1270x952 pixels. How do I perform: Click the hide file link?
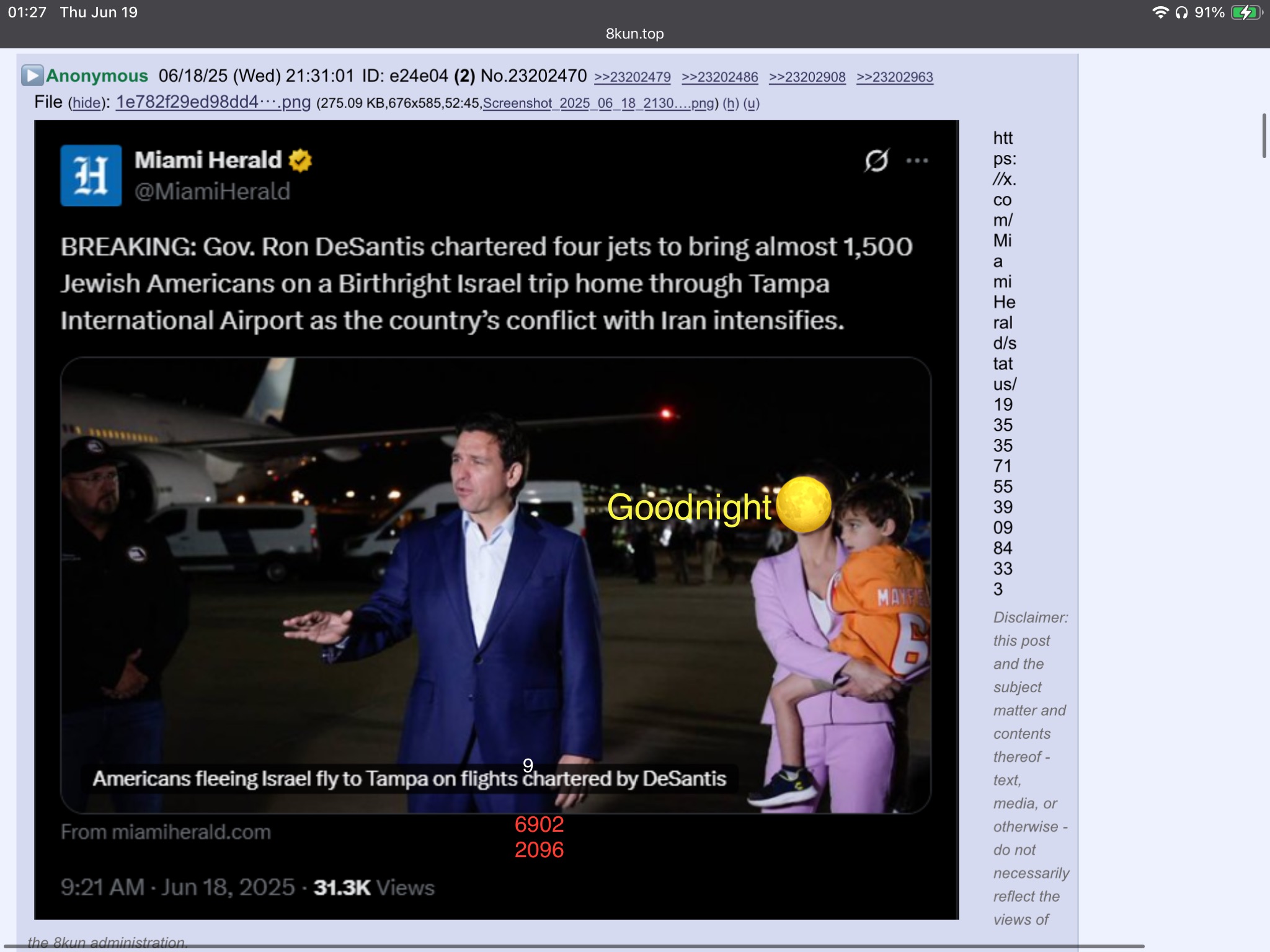click(87, 103)
